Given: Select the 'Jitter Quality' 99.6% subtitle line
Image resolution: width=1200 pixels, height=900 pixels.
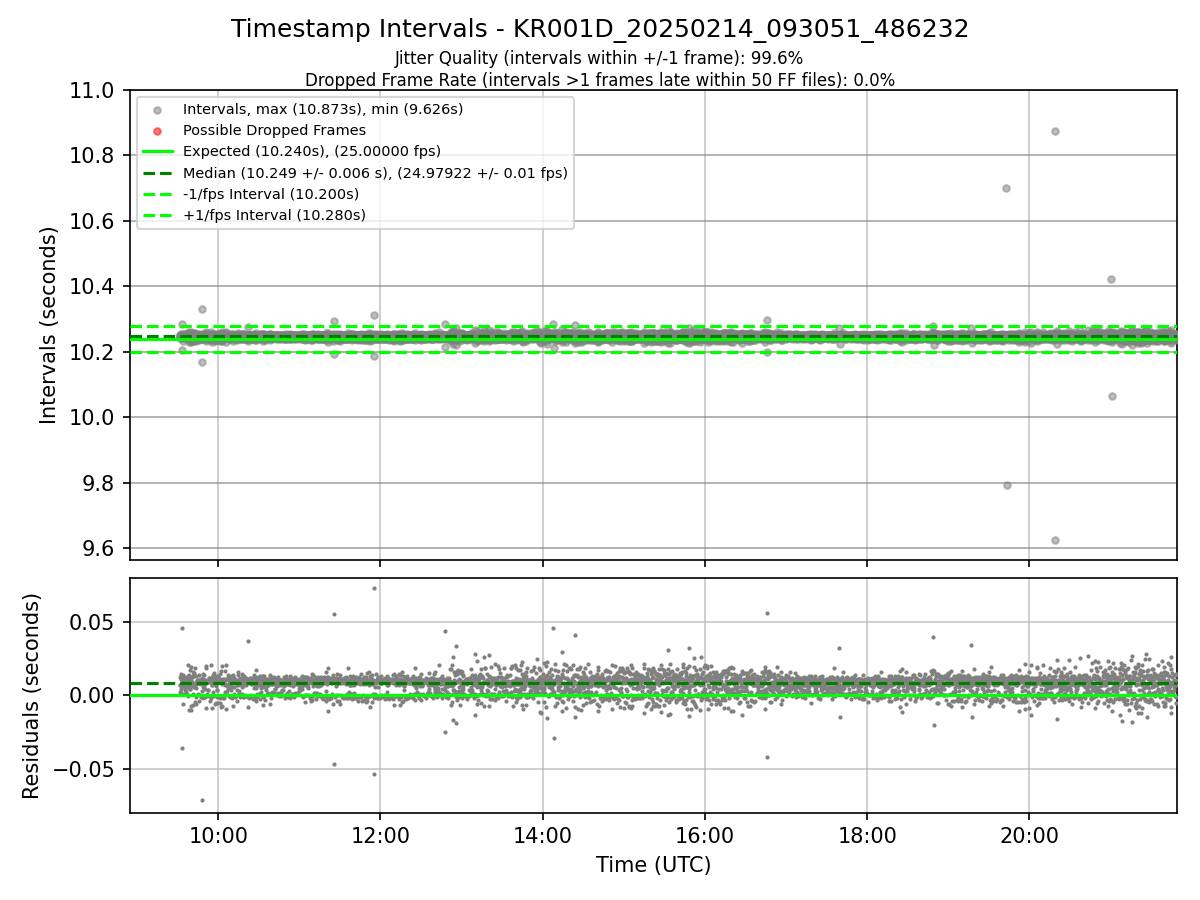Looking at the screenshot, I should pos(599,58).
